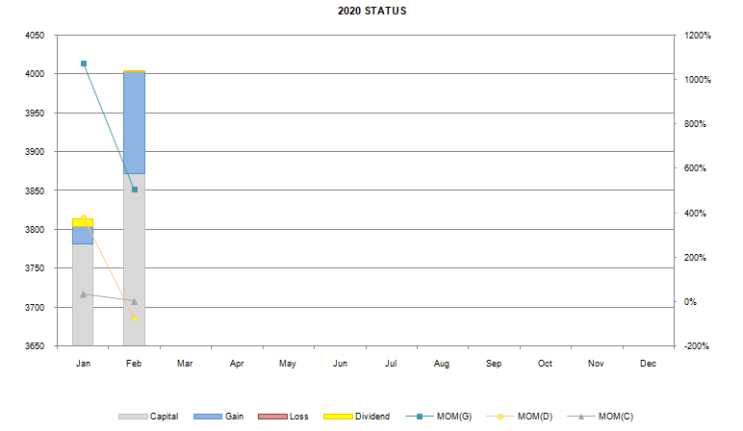Click the 1200% secondary axis label
743x431 pixels.
[x=698, y=36]
